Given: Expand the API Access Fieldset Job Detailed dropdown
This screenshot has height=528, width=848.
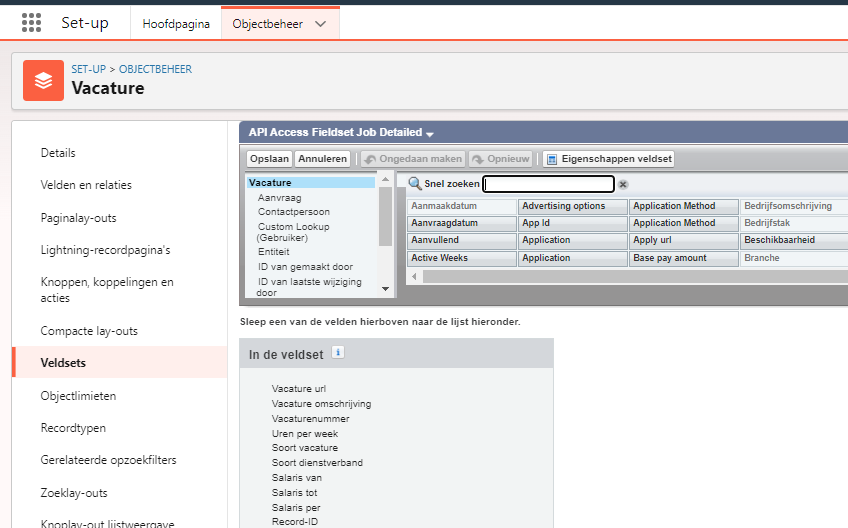Looking at the screenshot, I should pyautogui.click(x=430, y=134).
